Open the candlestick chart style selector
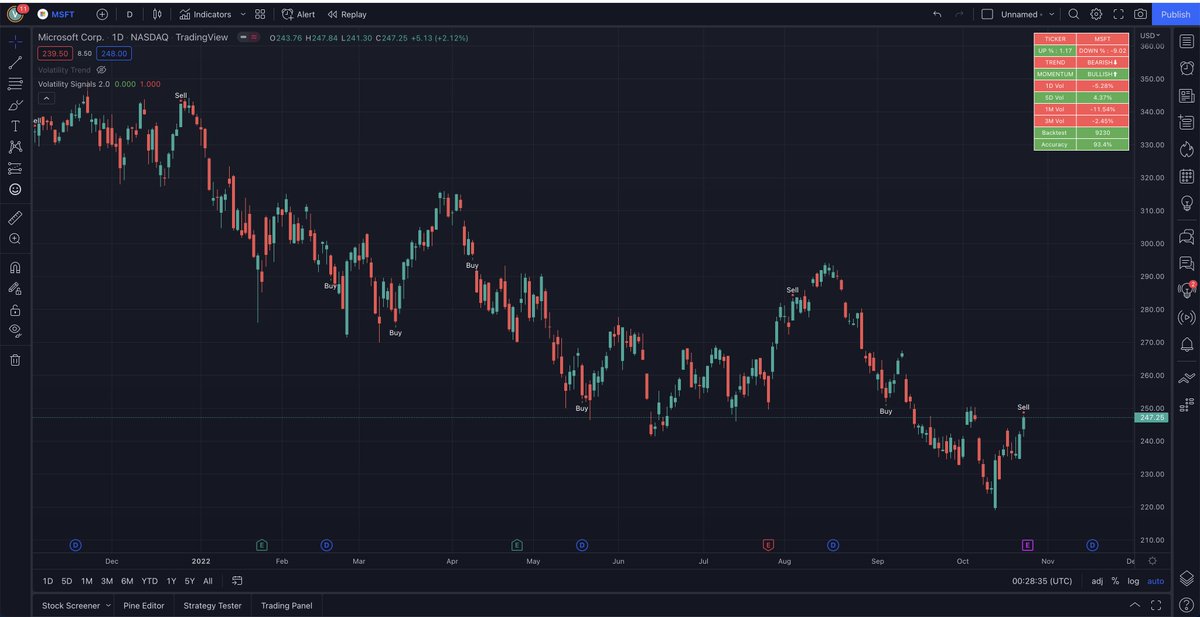The height and width of the screenshot is (617, 1200). point(157,14)
